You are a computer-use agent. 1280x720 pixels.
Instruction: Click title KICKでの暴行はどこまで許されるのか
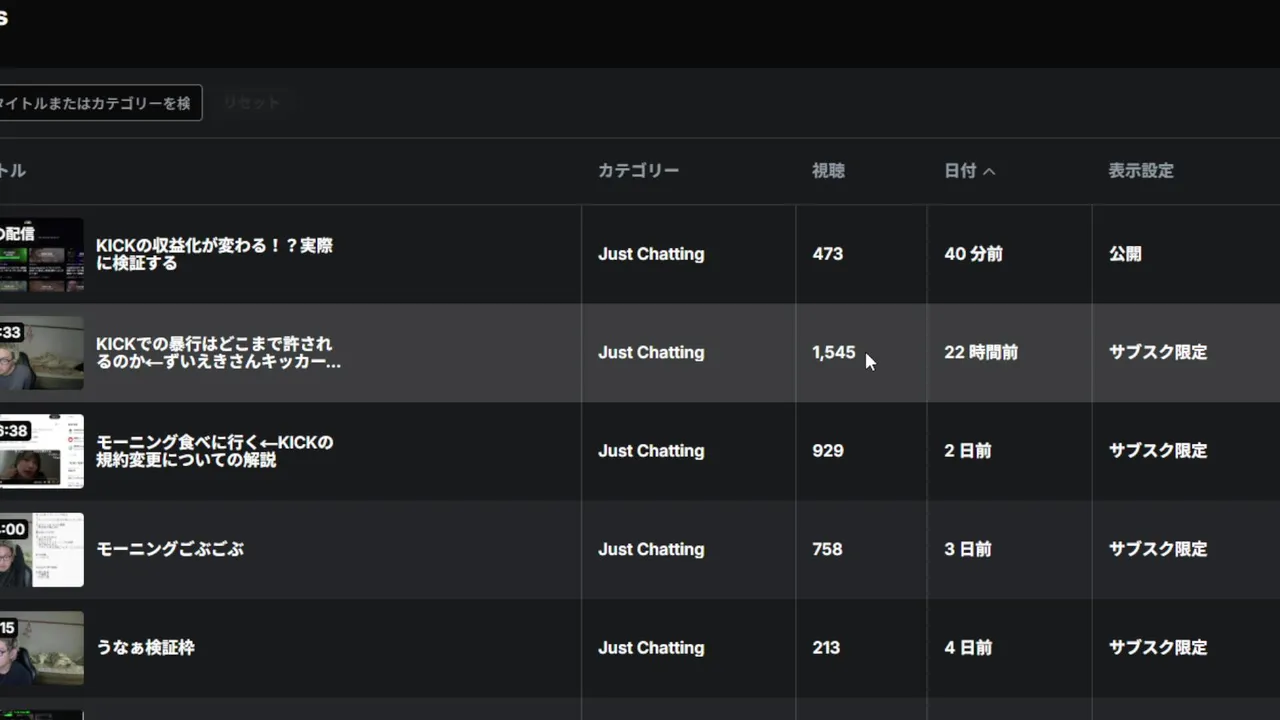tap(217, 352)
